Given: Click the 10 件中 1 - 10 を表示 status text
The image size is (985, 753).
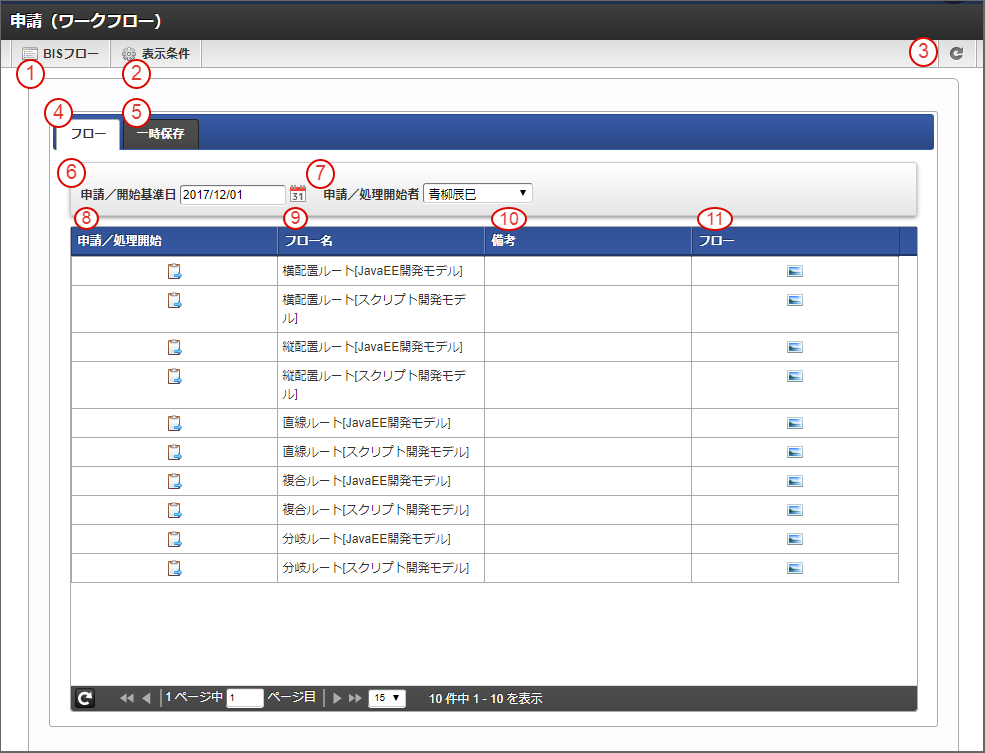Looking at the screenshot, I should coord(485,698).
